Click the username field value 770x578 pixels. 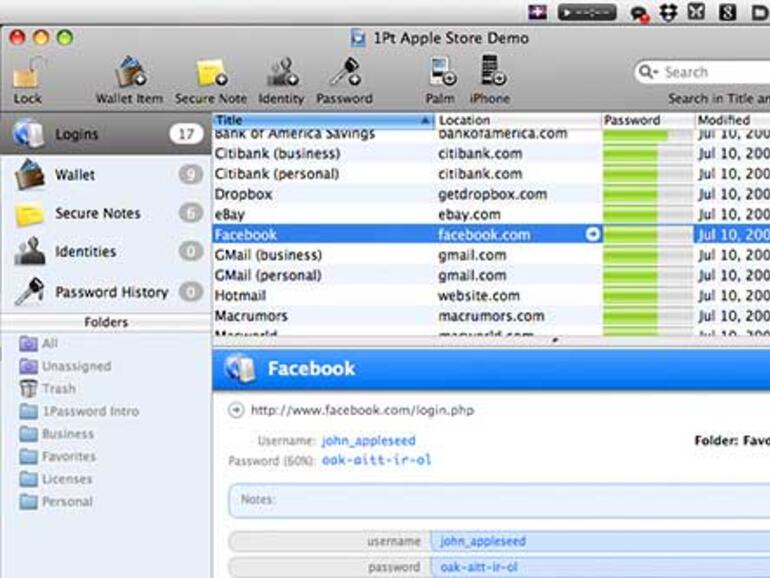[600, 541]
